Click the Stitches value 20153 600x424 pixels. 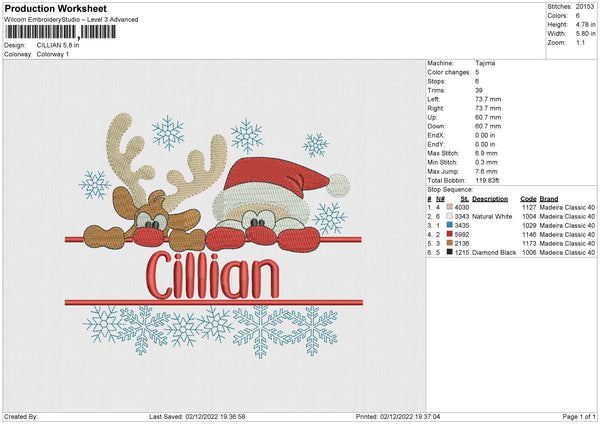pyautogui.click(x=585, y=7)
